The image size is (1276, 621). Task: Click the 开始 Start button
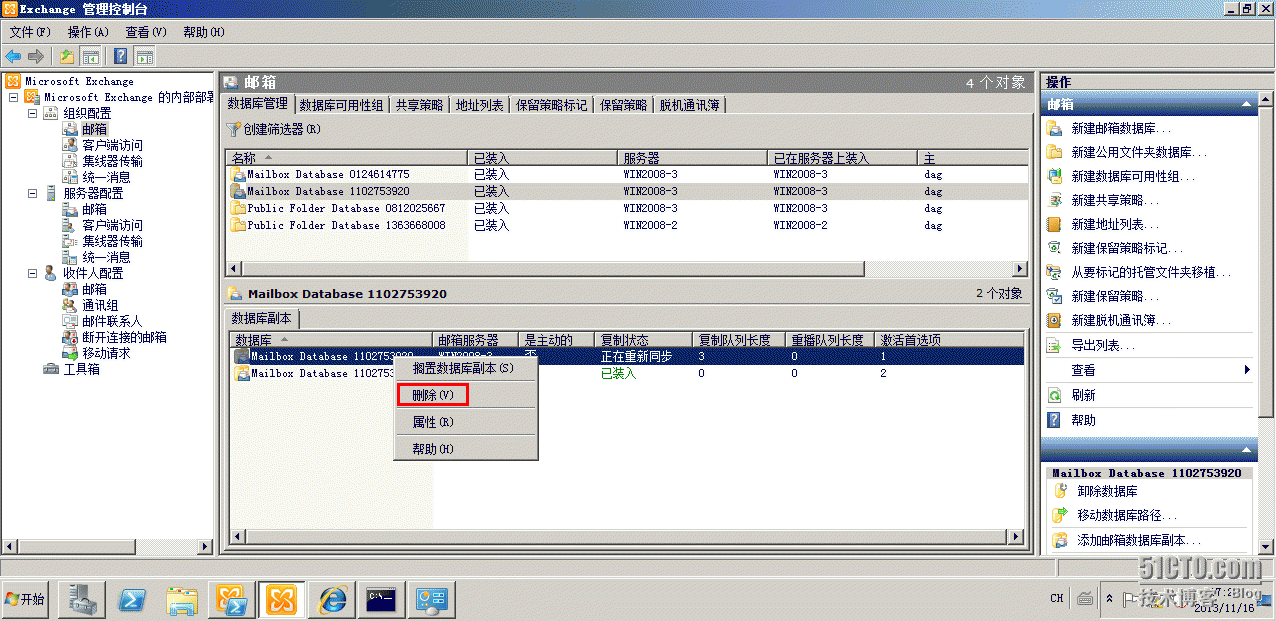pyautogui.click(x=25, y=599)
